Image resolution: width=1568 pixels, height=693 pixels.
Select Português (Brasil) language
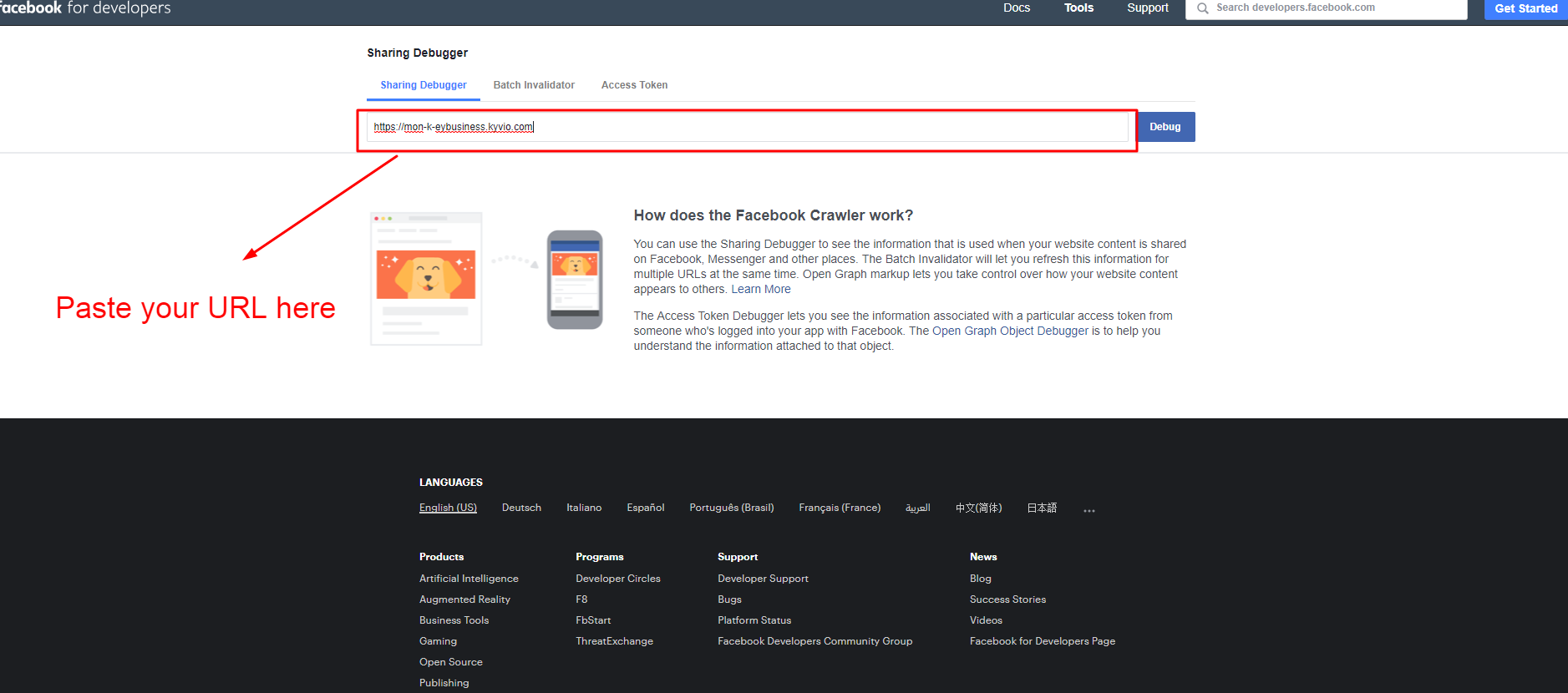pos(732,508)
